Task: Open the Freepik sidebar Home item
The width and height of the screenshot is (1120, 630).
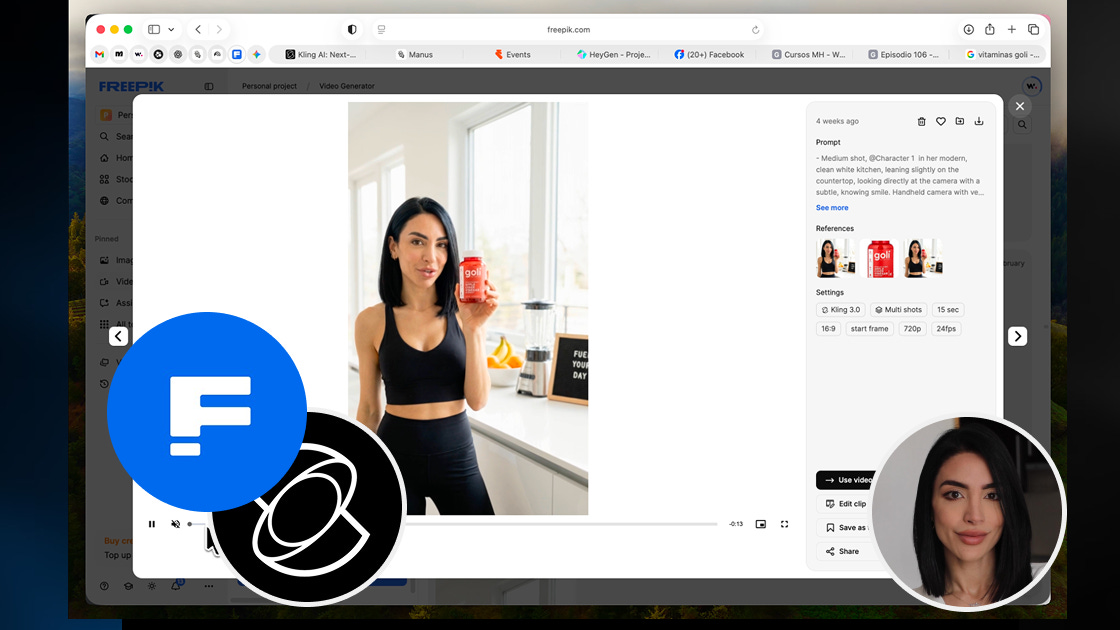Action: [x=117, y=158]
